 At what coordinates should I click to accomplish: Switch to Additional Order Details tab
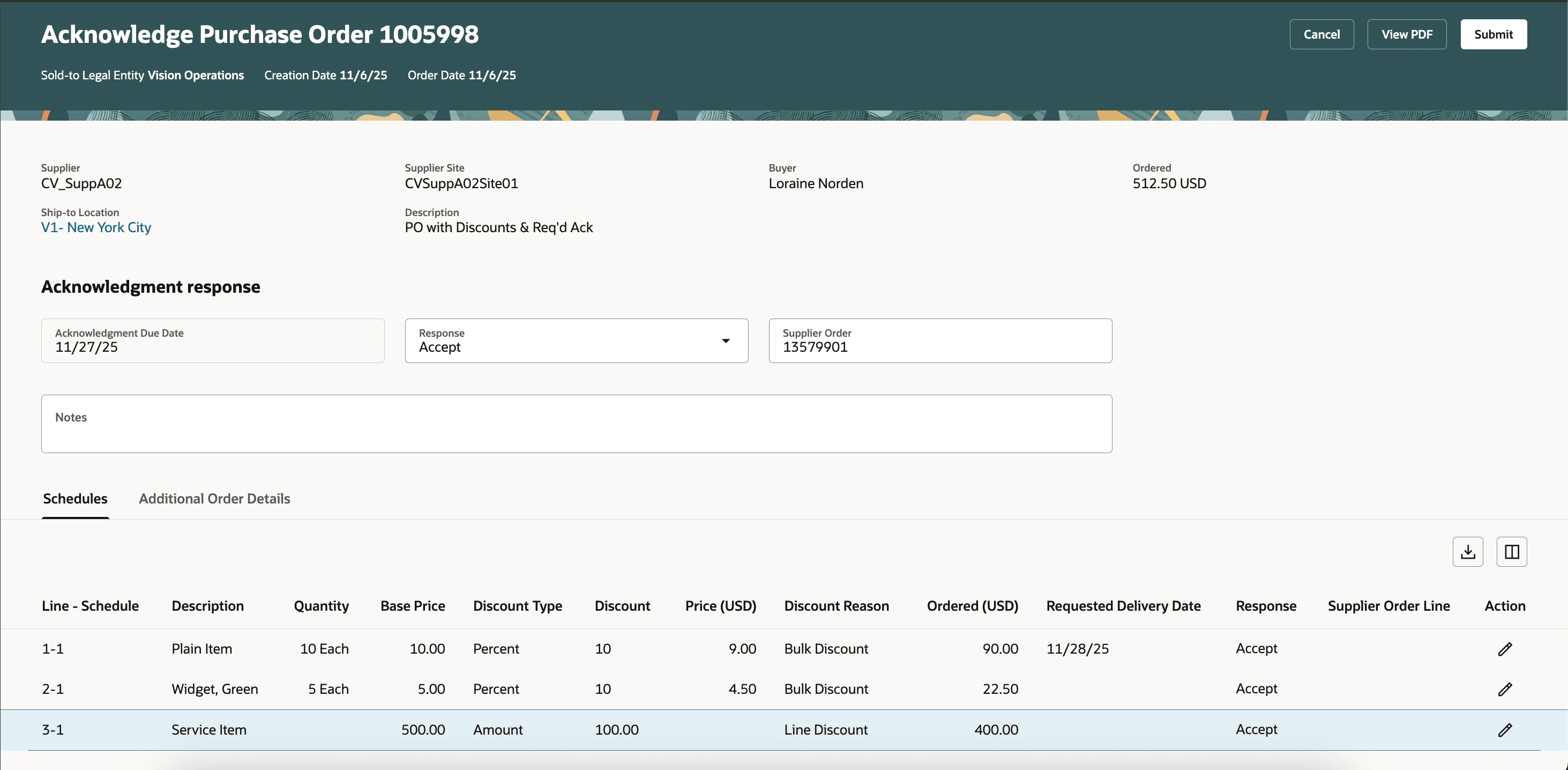(x=214, y=498)
